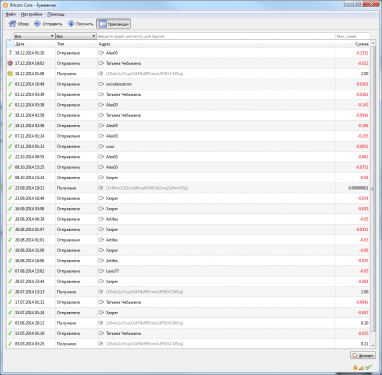This screenshot has height=375, width=382.
Task: Select the Отправлено type cell in the Lexis77 row
Action: click(76, 271)
